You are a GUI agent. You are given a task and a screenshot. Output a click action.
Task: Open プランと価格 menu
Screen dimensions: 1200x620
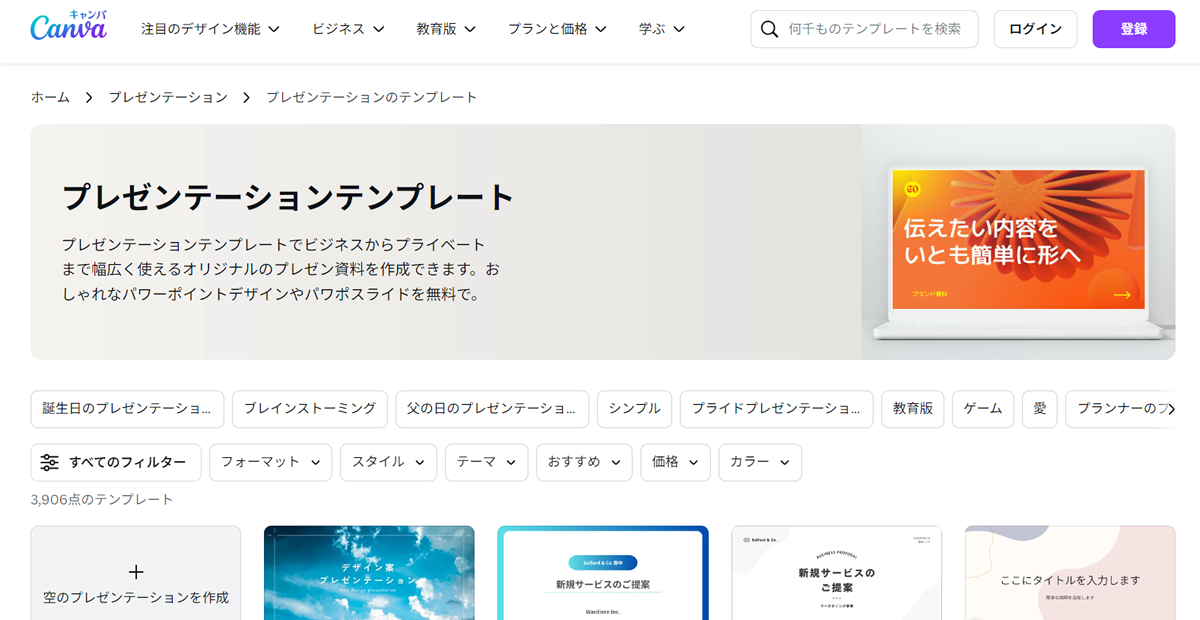point(557,29)
